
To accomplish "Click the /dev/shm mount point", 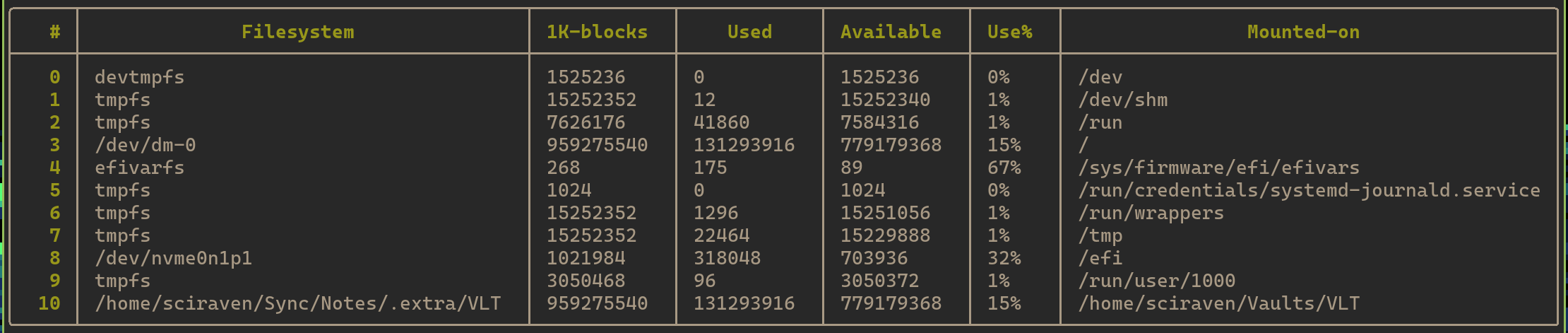I will [x=1122, y=100].
